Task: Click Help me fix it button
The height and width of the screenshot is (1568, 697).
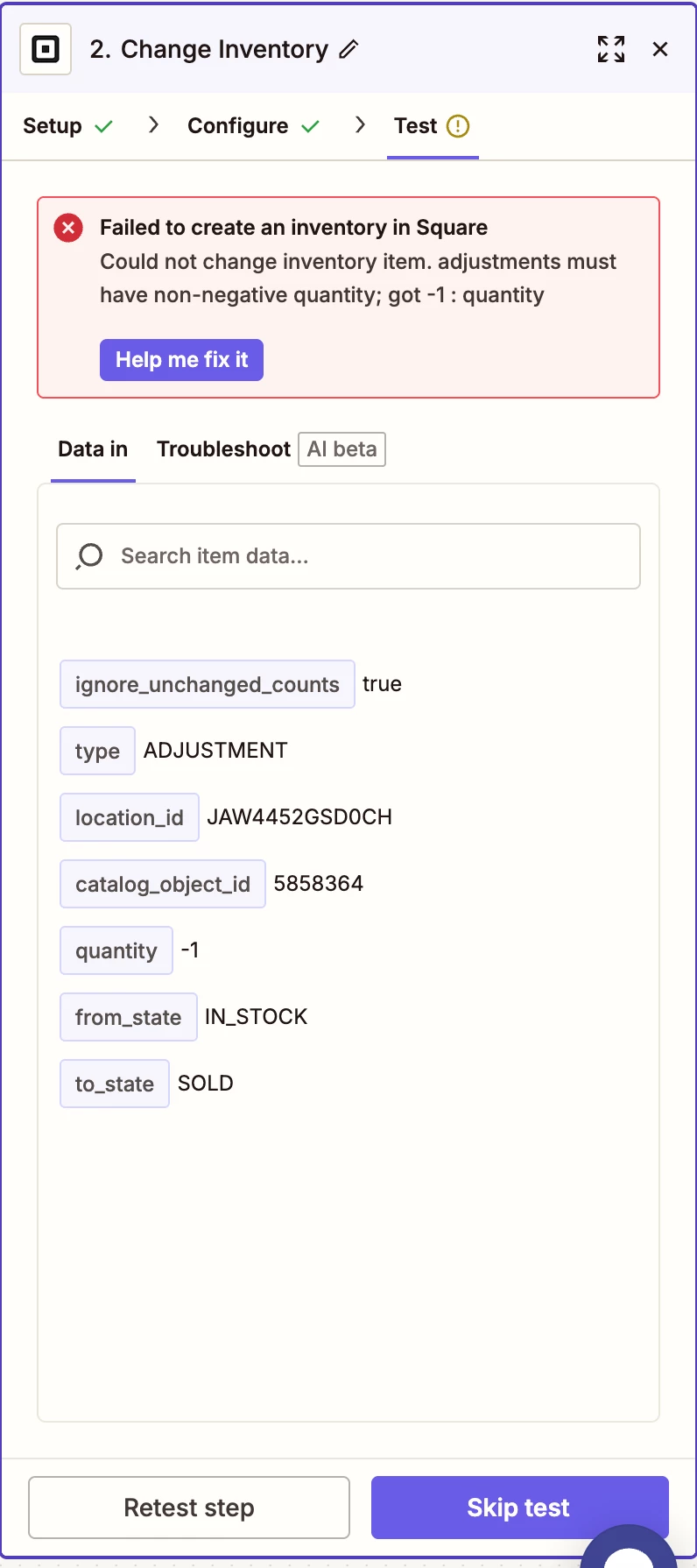Action: click(x=181, y=360)
